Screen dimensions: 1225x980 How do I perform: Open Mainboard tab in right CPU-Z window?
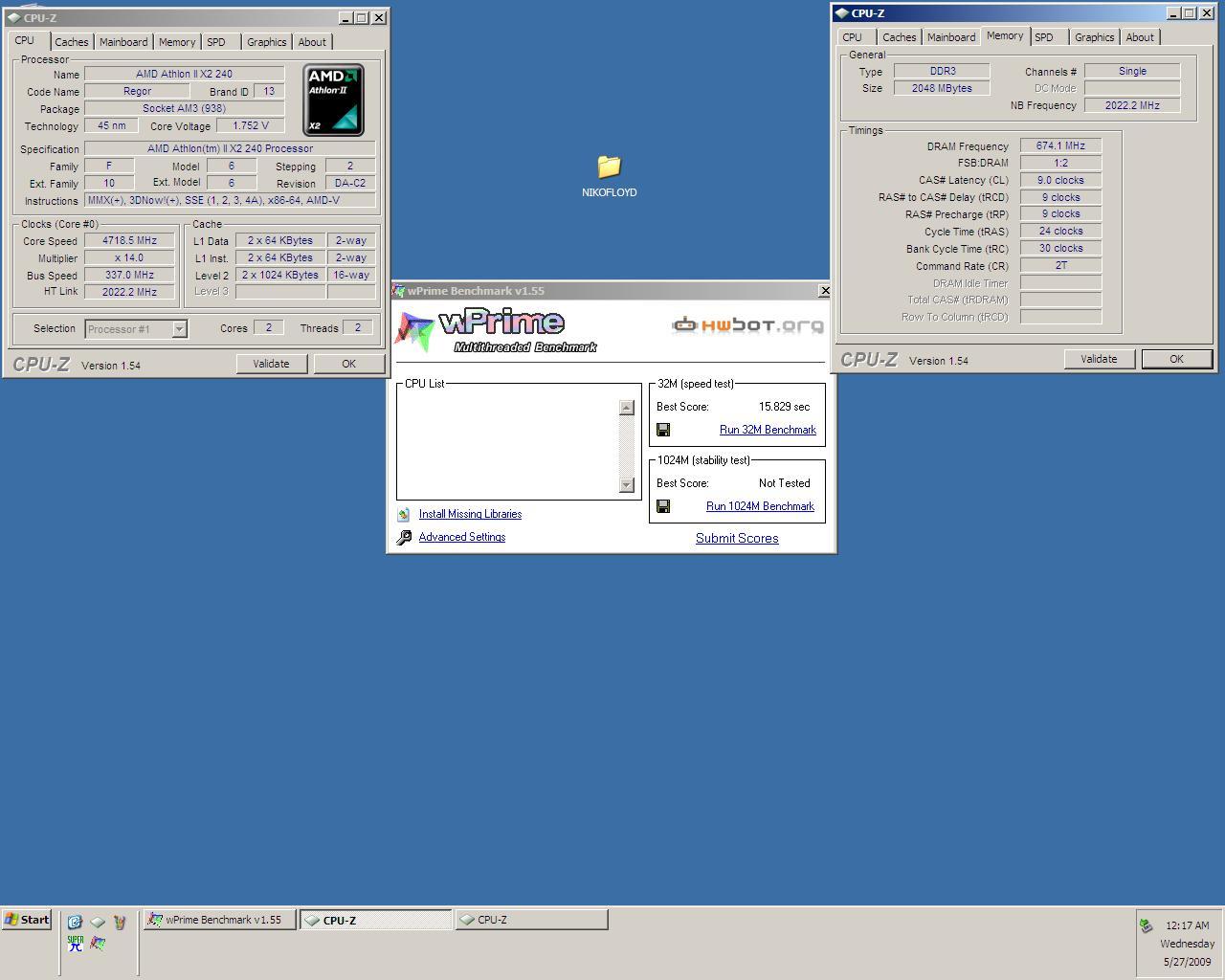point(951,37)
